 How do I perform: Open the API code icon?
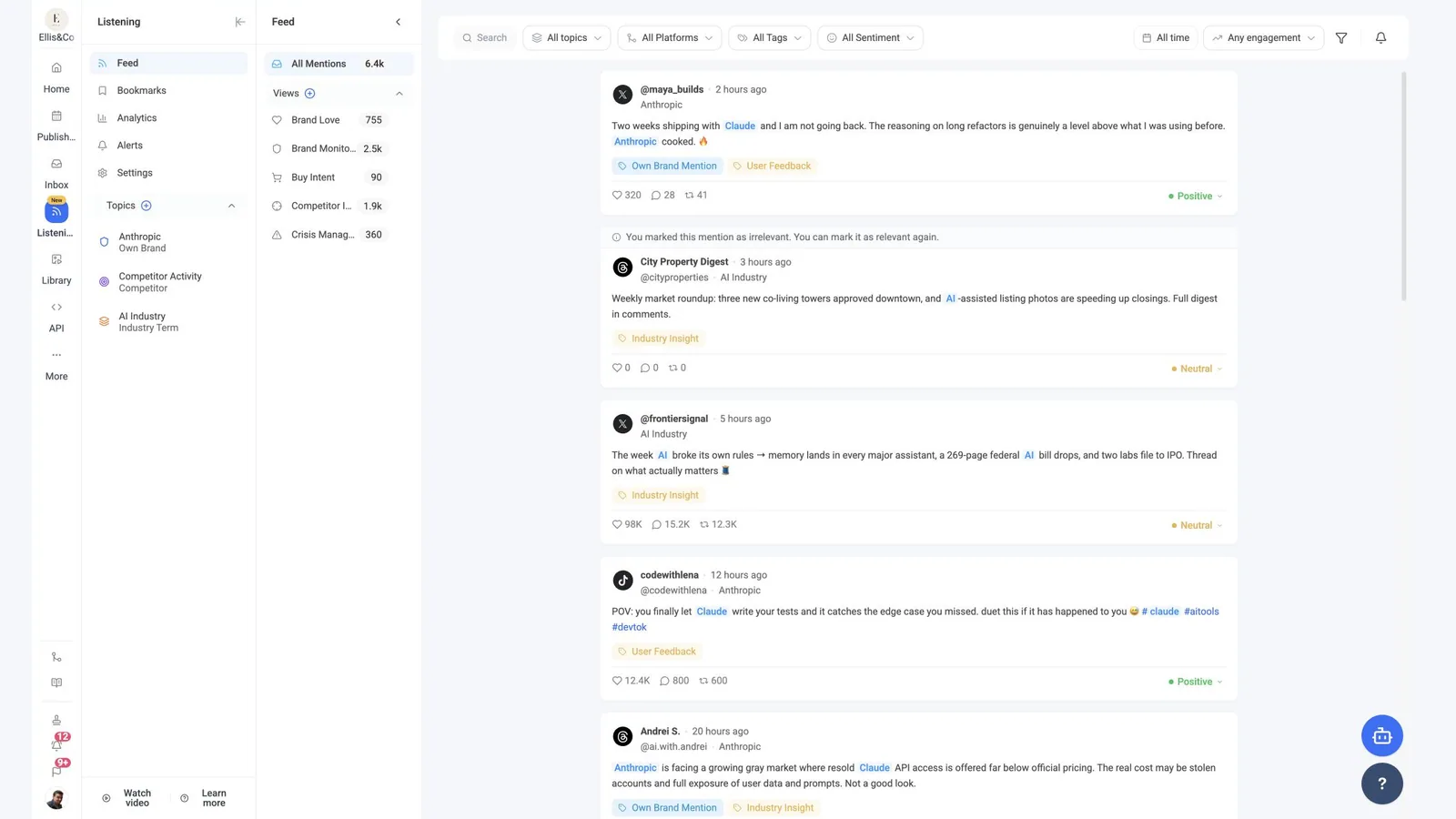[56, 308]
